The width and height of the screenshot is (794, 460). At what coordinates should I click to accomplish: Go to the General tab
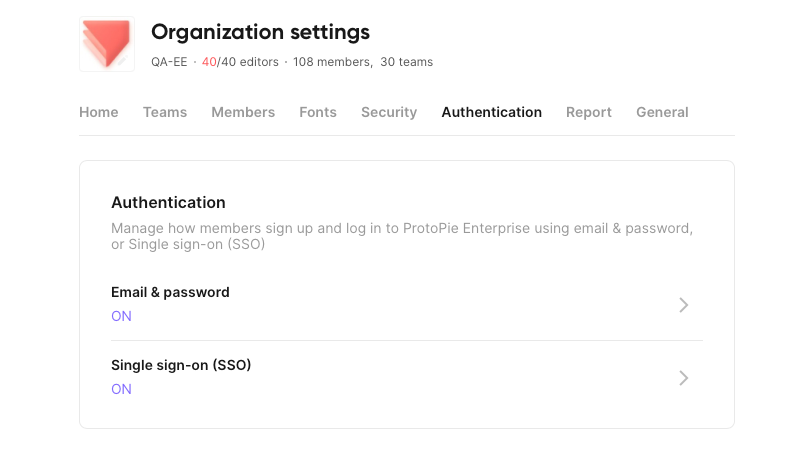tap(662, 112)
